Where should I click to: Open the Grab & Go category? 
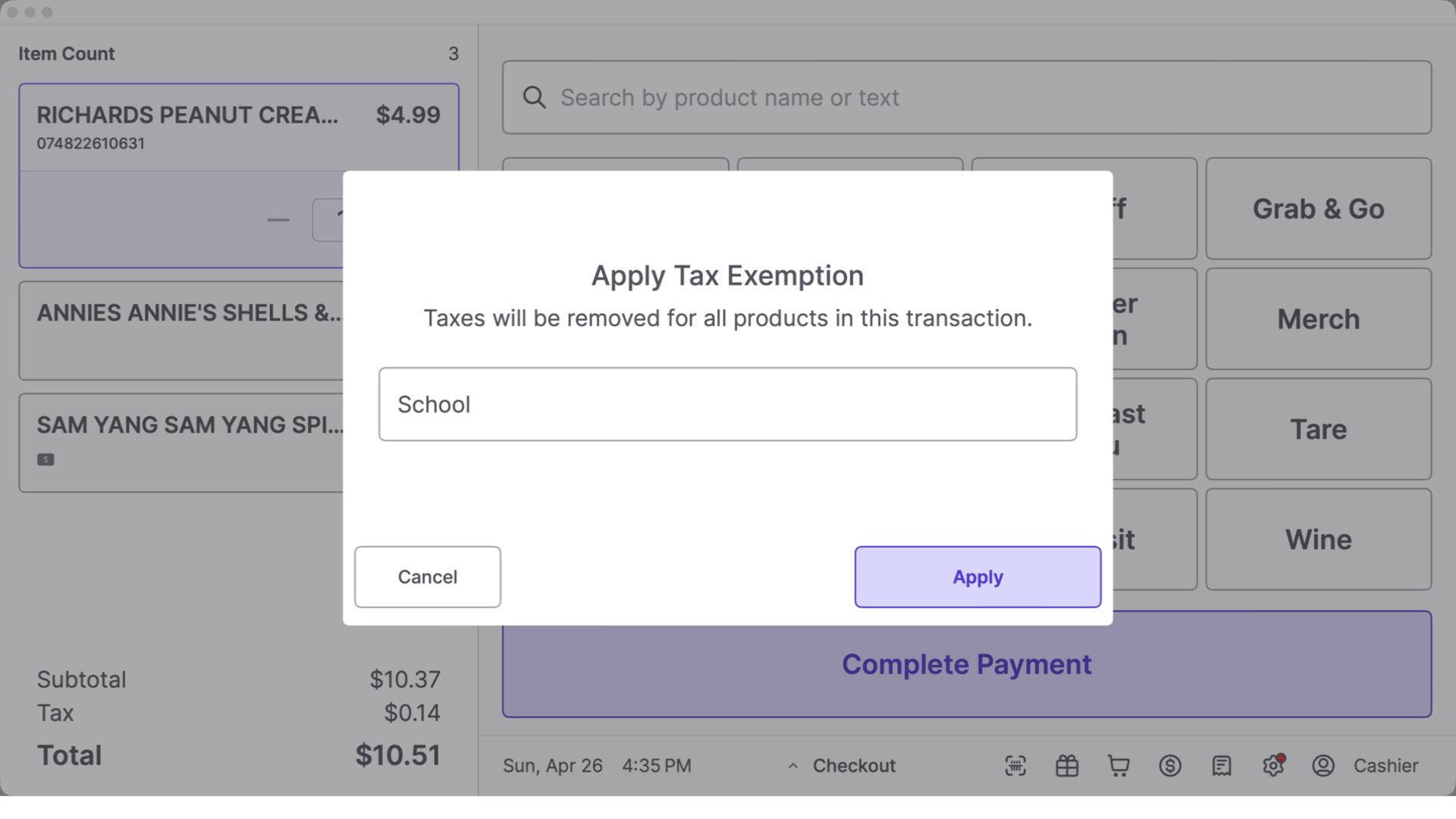click(x=1317, y=209)
